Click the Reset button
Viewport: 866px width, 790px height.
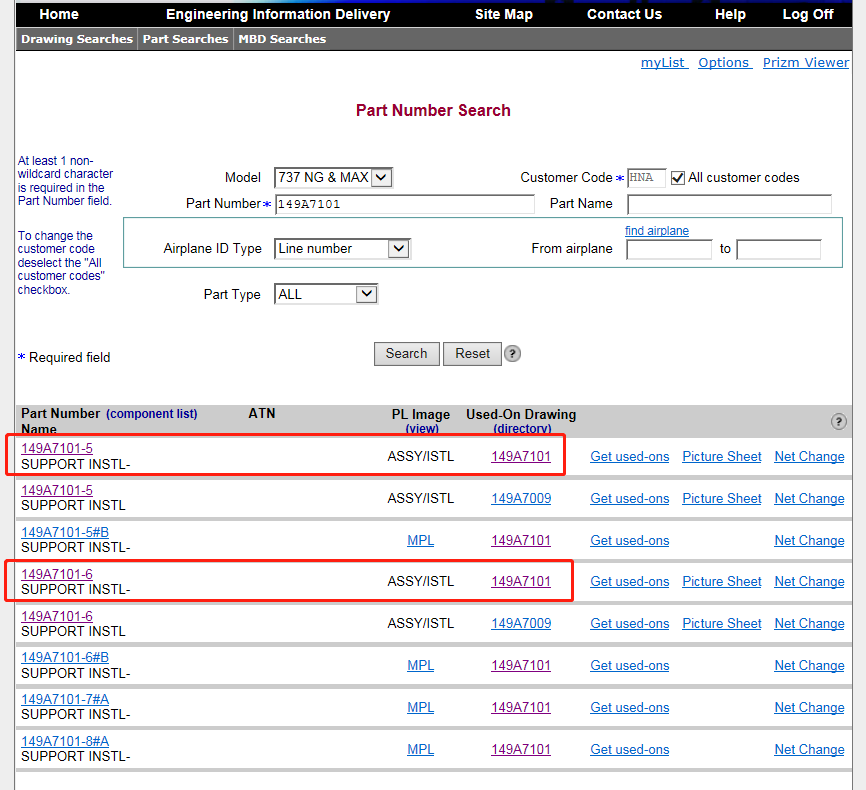click(472, 354)
